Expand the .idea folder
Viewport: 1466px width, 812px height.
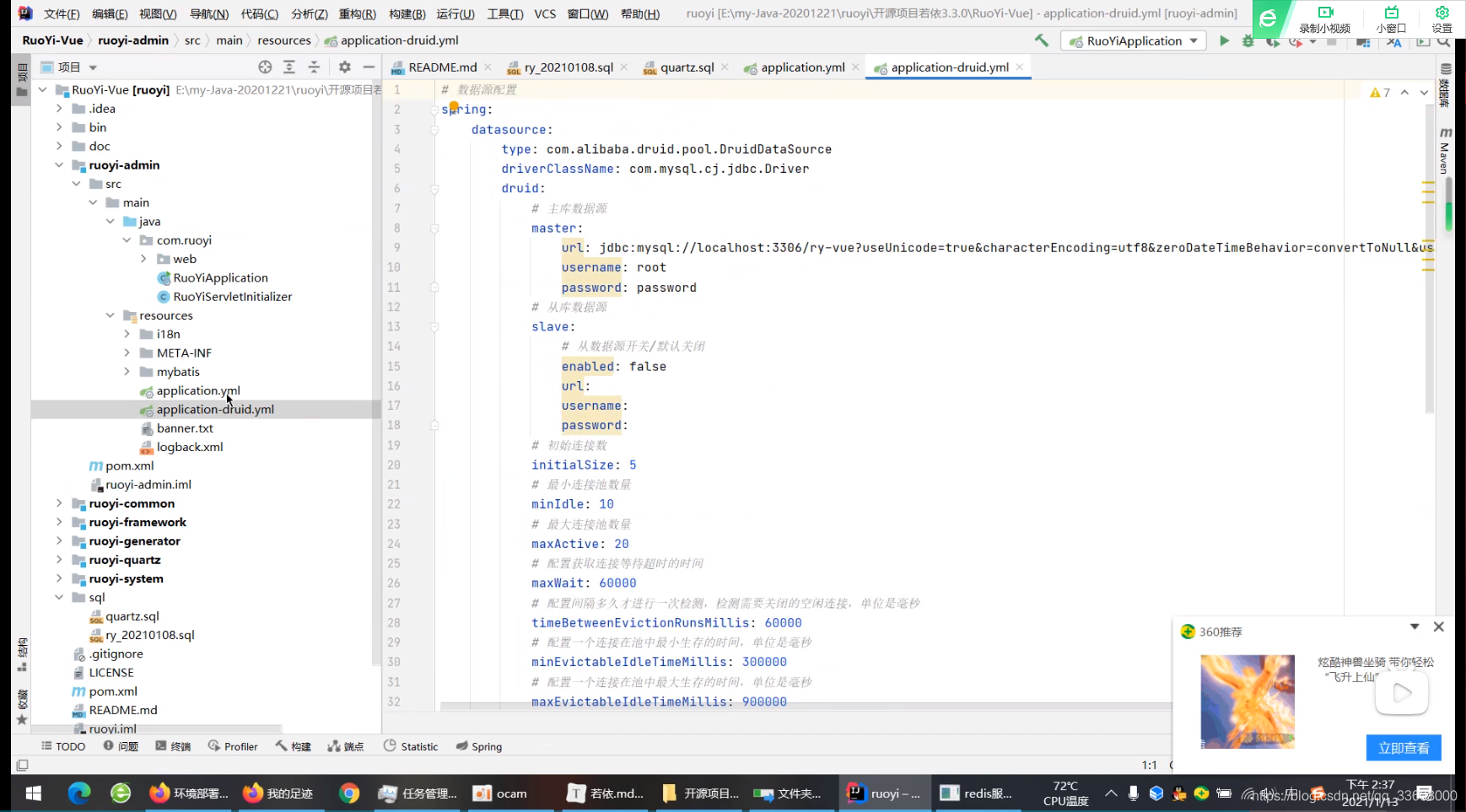tap(59, 108)
